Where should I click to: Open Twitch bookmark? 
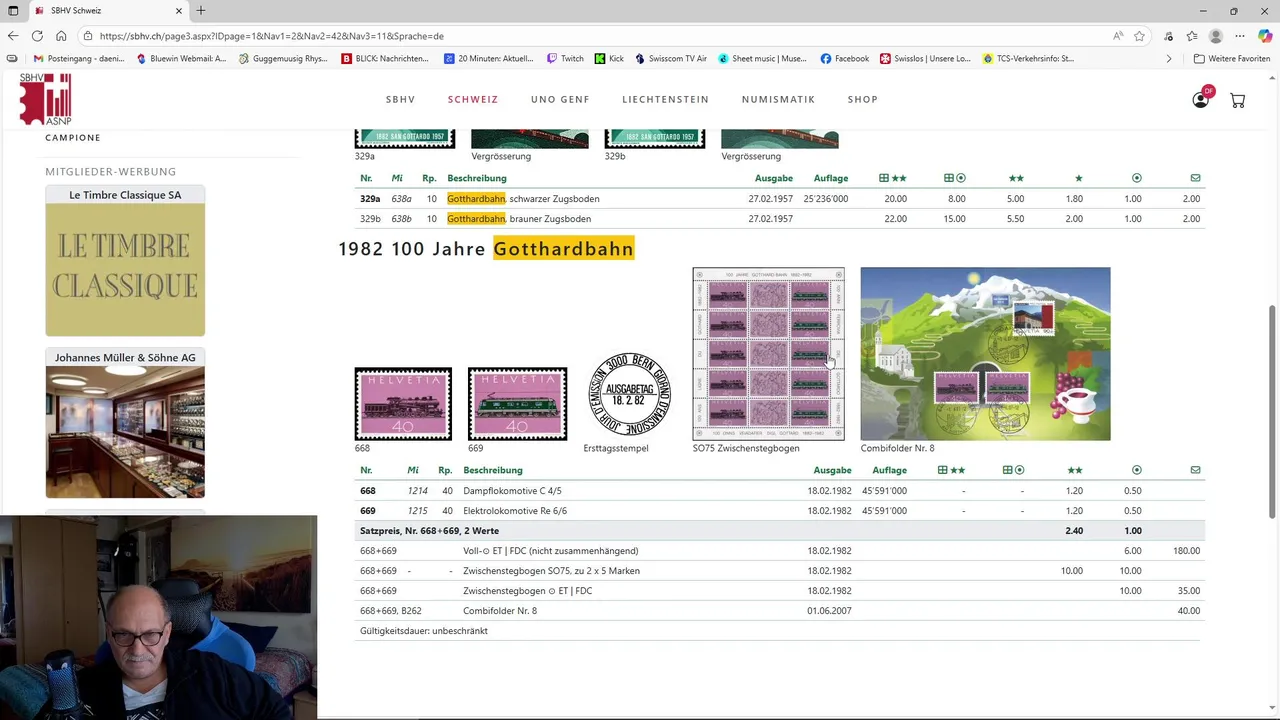coord(565,59)
